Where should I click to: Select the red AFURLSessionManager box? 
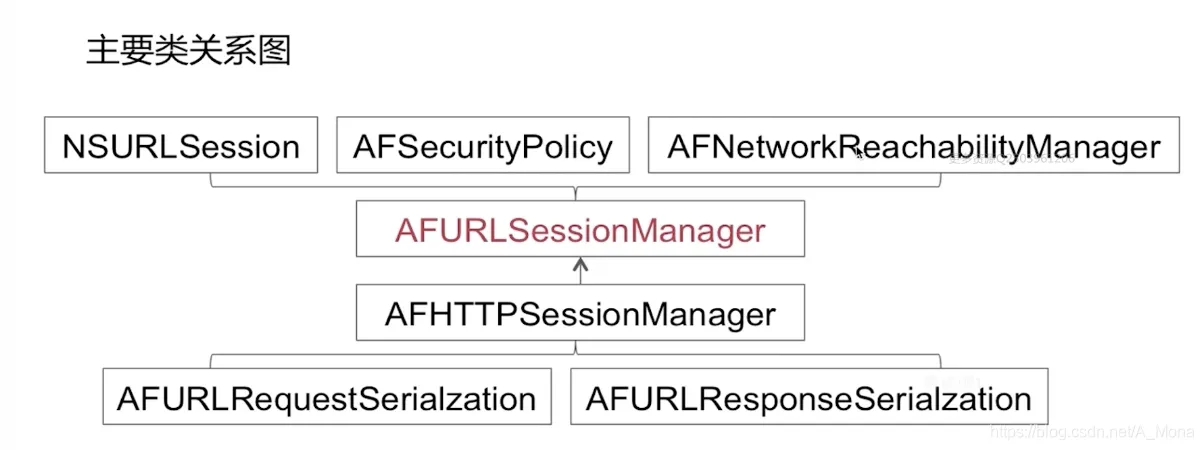580,230
